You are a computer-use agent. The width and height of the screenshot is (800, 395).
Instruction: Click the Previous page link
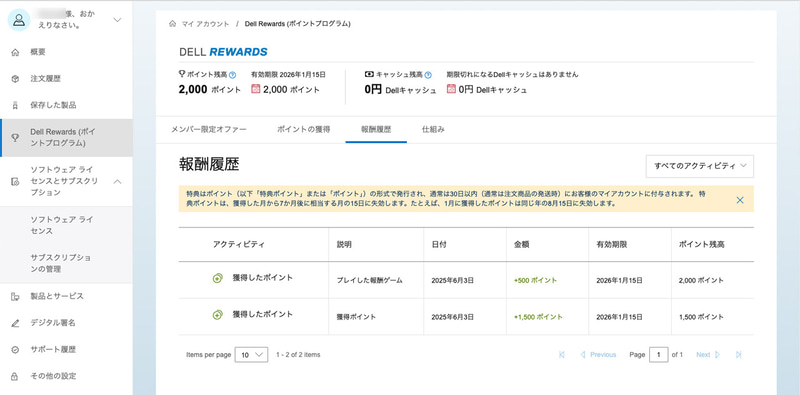pyautogui.click(x=598, y=355)
